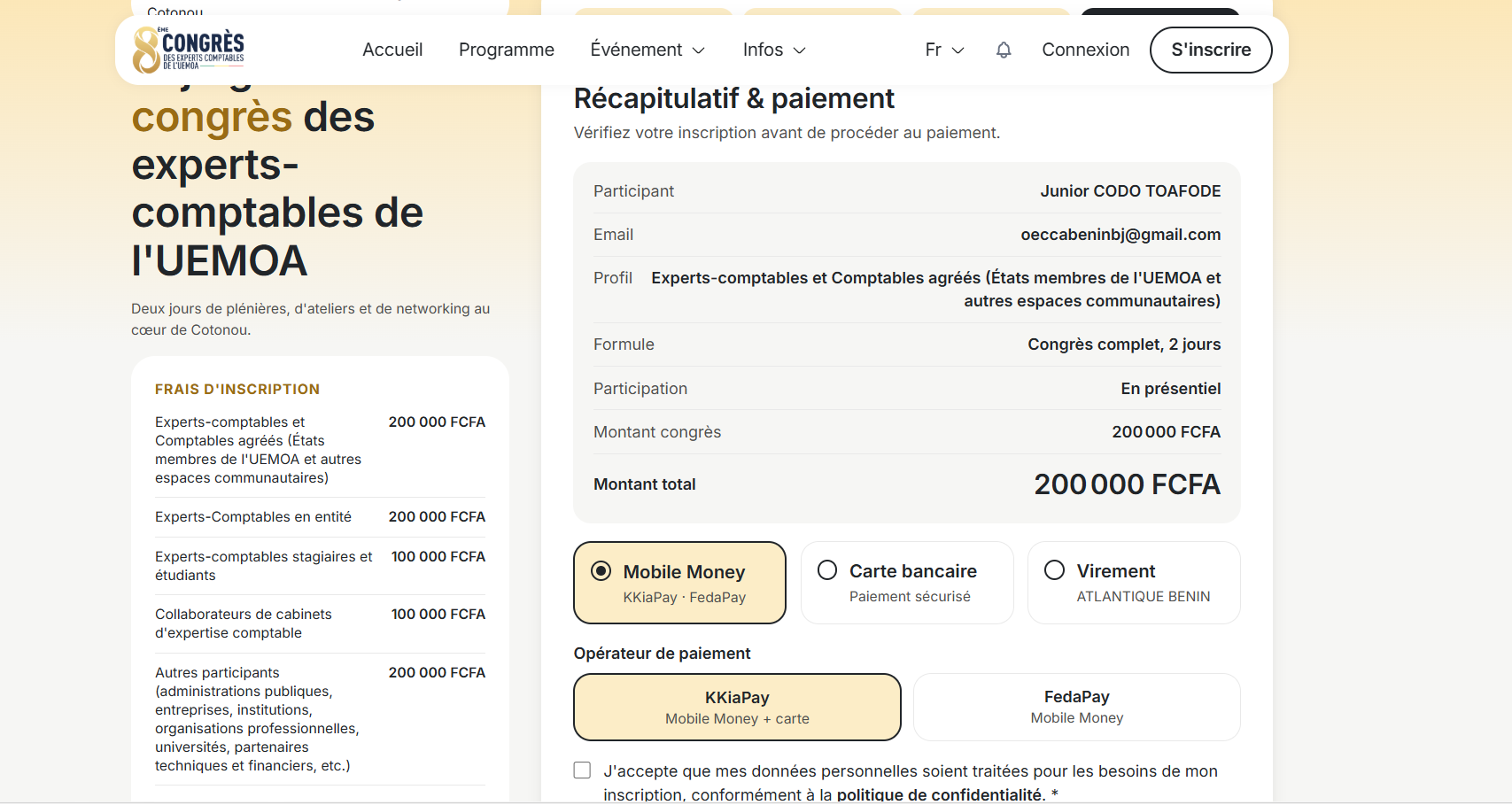Select the Mobile Money payment option

click(679, 583)
